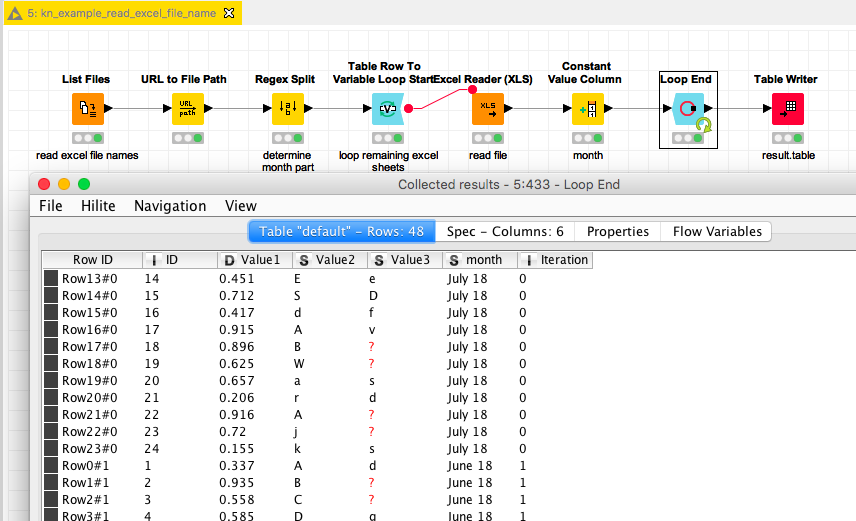Select the URL to File Path node
The height and width of the screenshot is (521, 856).
[x=187, y=109]
